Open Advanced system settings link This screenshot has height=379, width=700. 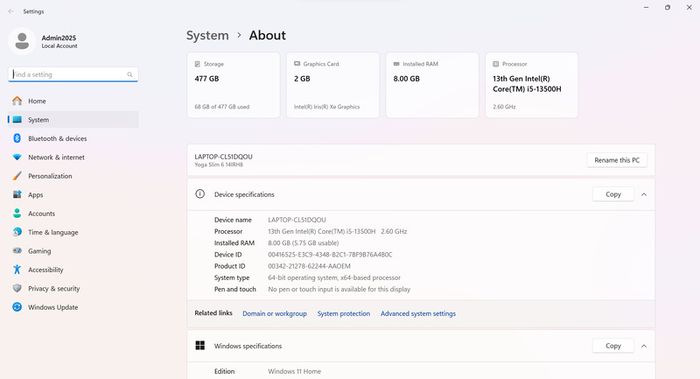[418, 314]
